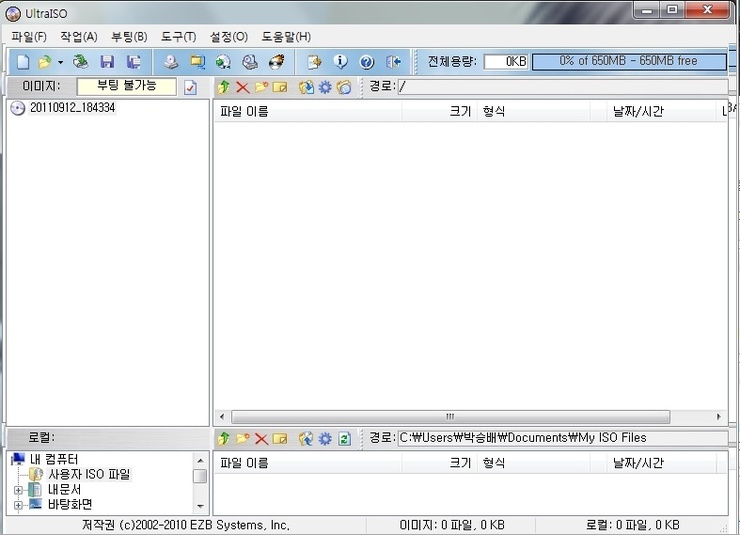The height and width of the screenshot is (535, 740).
Task: Select the 20110912_184334 disc node
Action: [72, 108]
